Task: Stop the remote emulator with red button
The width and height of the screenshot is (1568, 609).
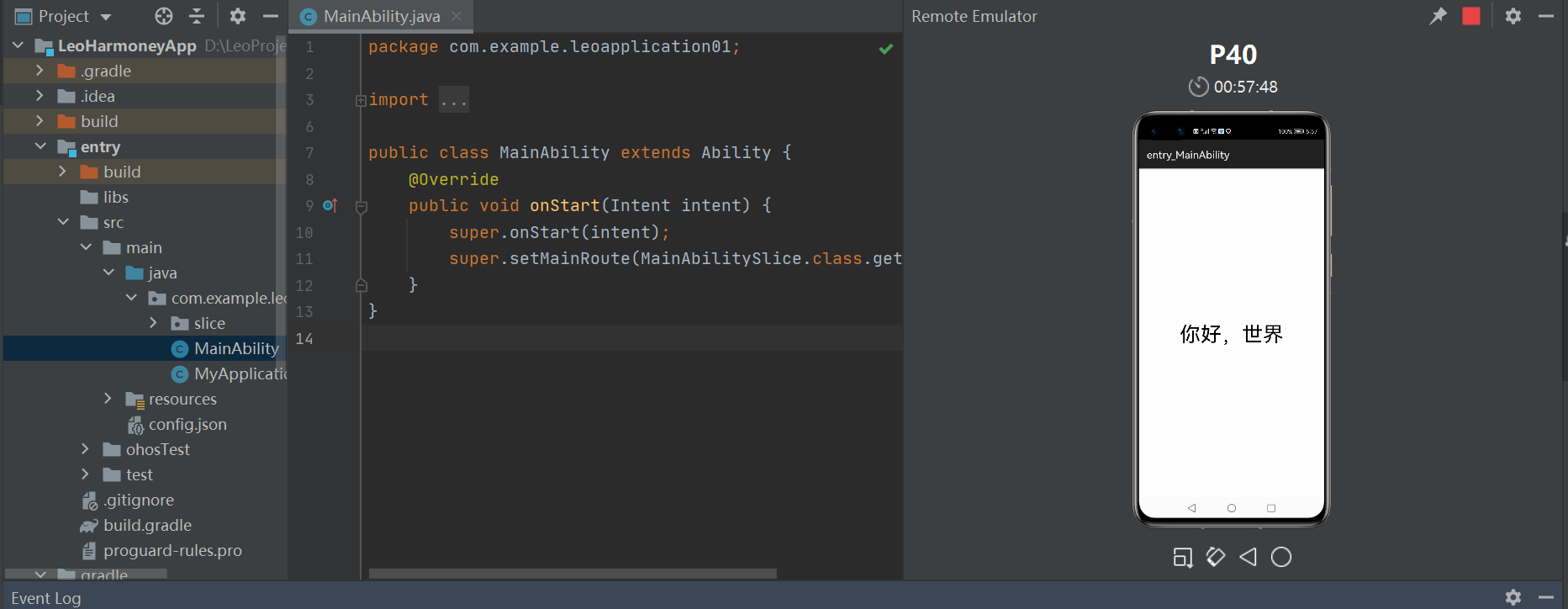Action: [x=1471, y=16]
